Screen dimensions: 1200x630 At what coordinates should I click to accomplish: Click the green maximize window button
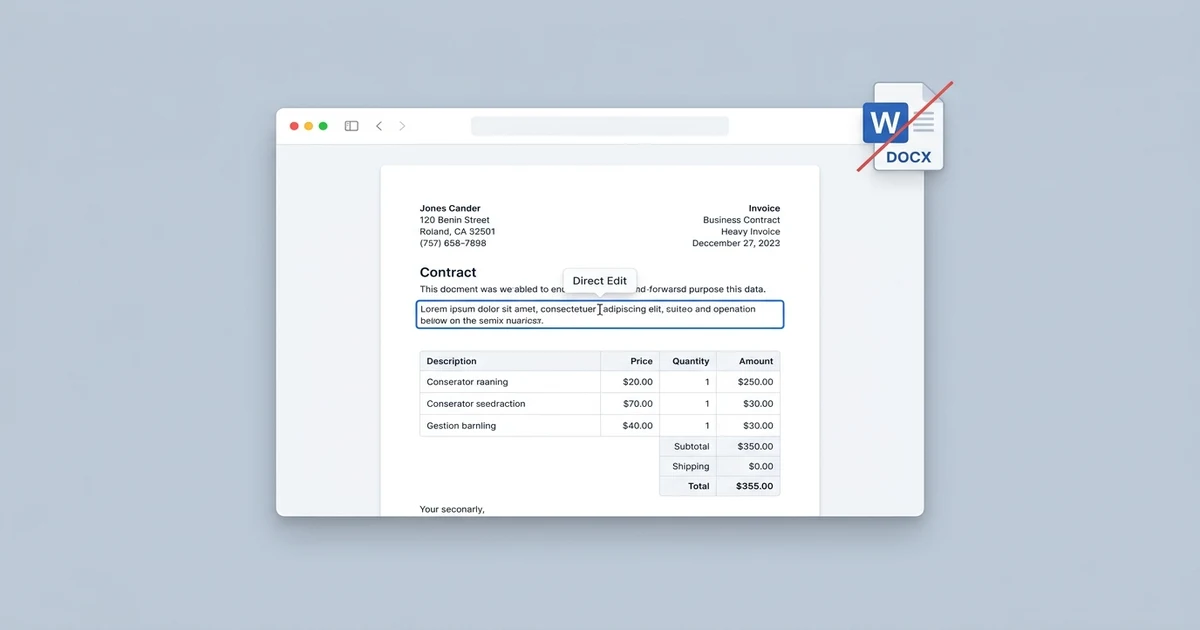point(323,126)
